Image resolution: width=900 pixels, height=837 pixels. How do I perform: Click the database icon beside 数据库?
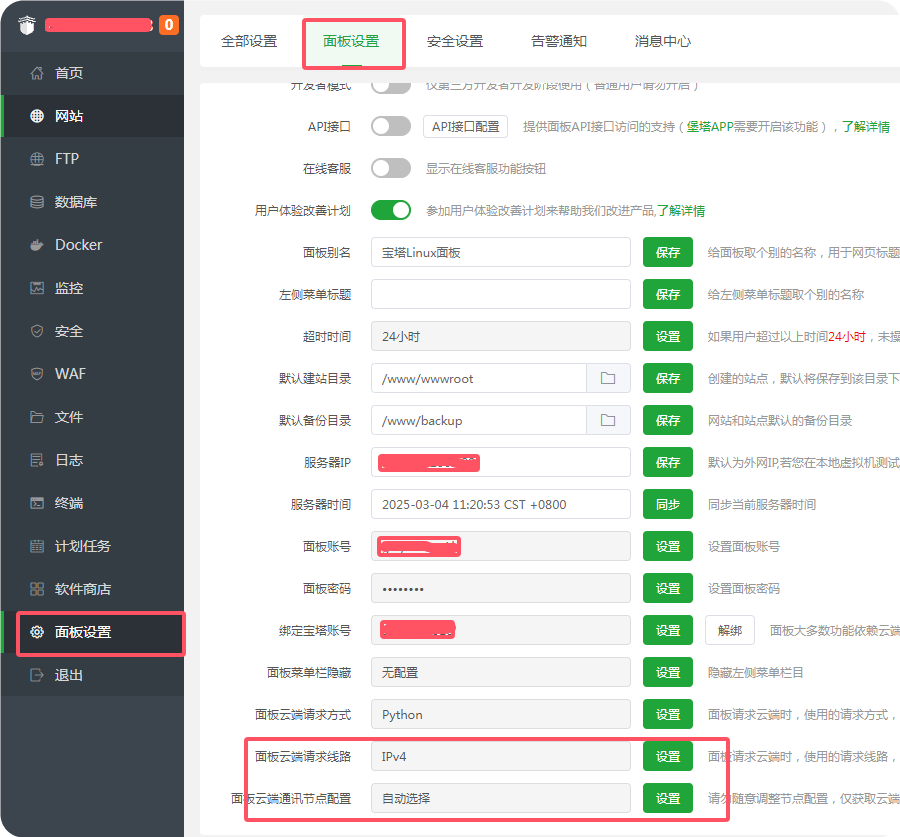point(37,202)
